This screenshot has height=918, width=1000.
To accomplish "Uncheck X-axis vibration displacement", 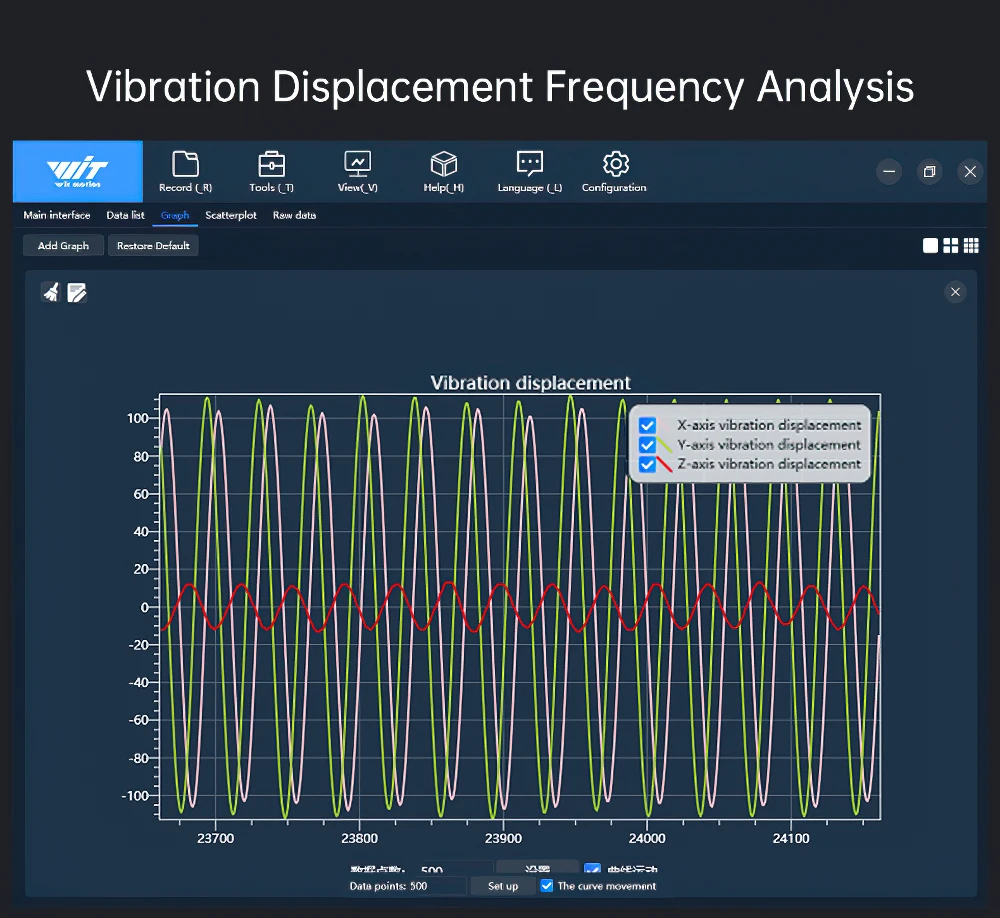I will click(647, 425).
